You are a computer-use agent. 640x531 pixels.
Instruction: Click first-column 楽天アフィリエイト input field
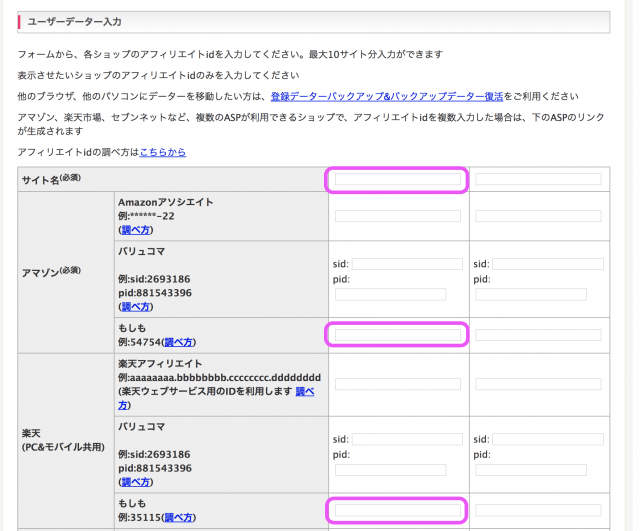coord(398,384)
